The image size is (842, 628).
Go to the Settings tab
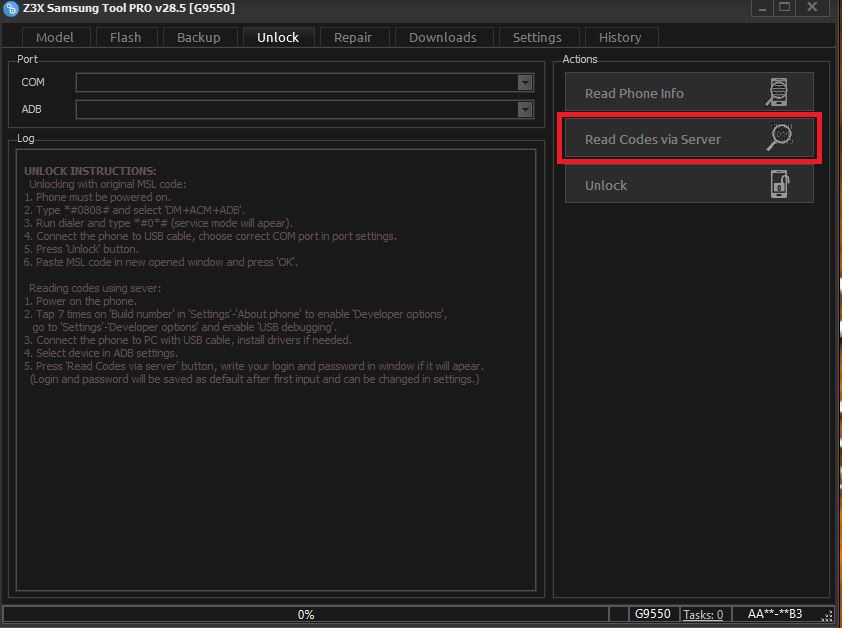(x=537, y=38)
